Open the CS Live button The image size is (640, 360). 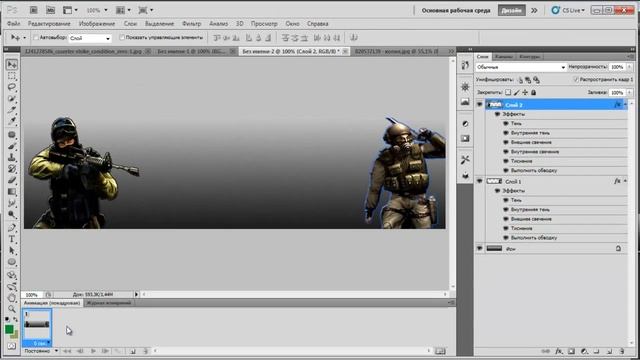(568, 10)
